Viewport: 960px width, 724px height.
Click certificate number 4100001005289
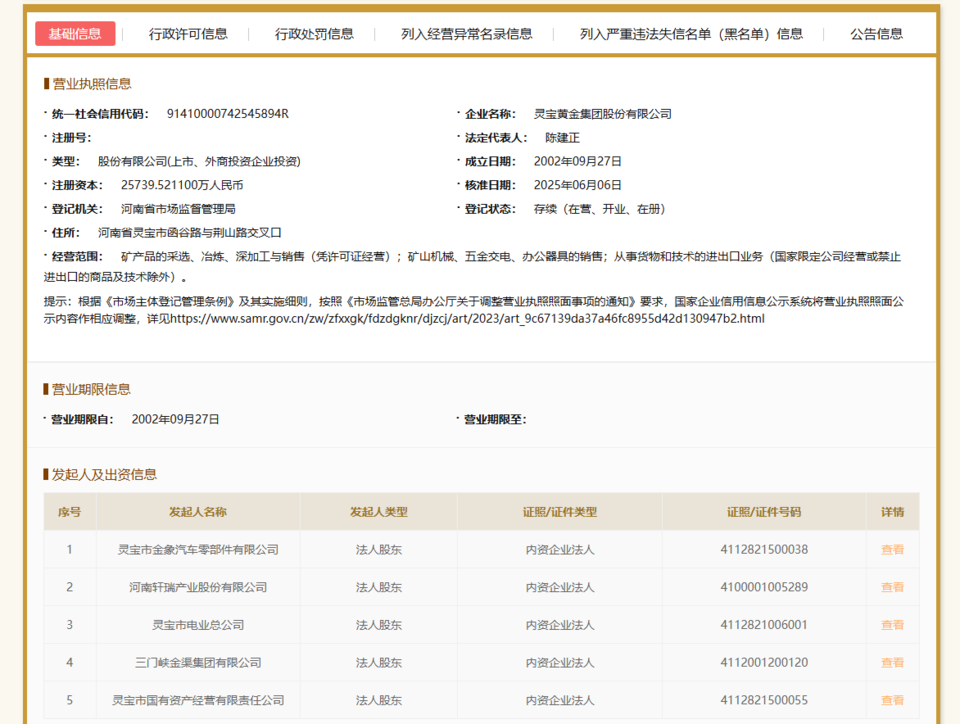click(x=764, y=588)
